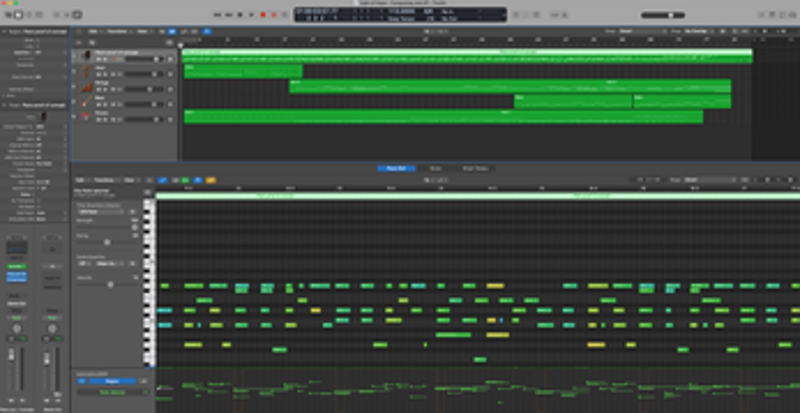Open the tracks area Edit menu
Image resolution: width=800 pixels, height=413 pixels.
[x=93, y=31]
